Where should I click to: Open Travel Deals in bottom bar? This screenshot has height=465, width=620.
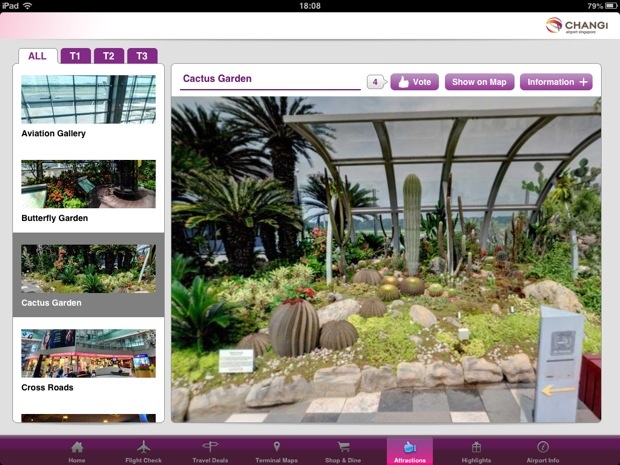210,450
